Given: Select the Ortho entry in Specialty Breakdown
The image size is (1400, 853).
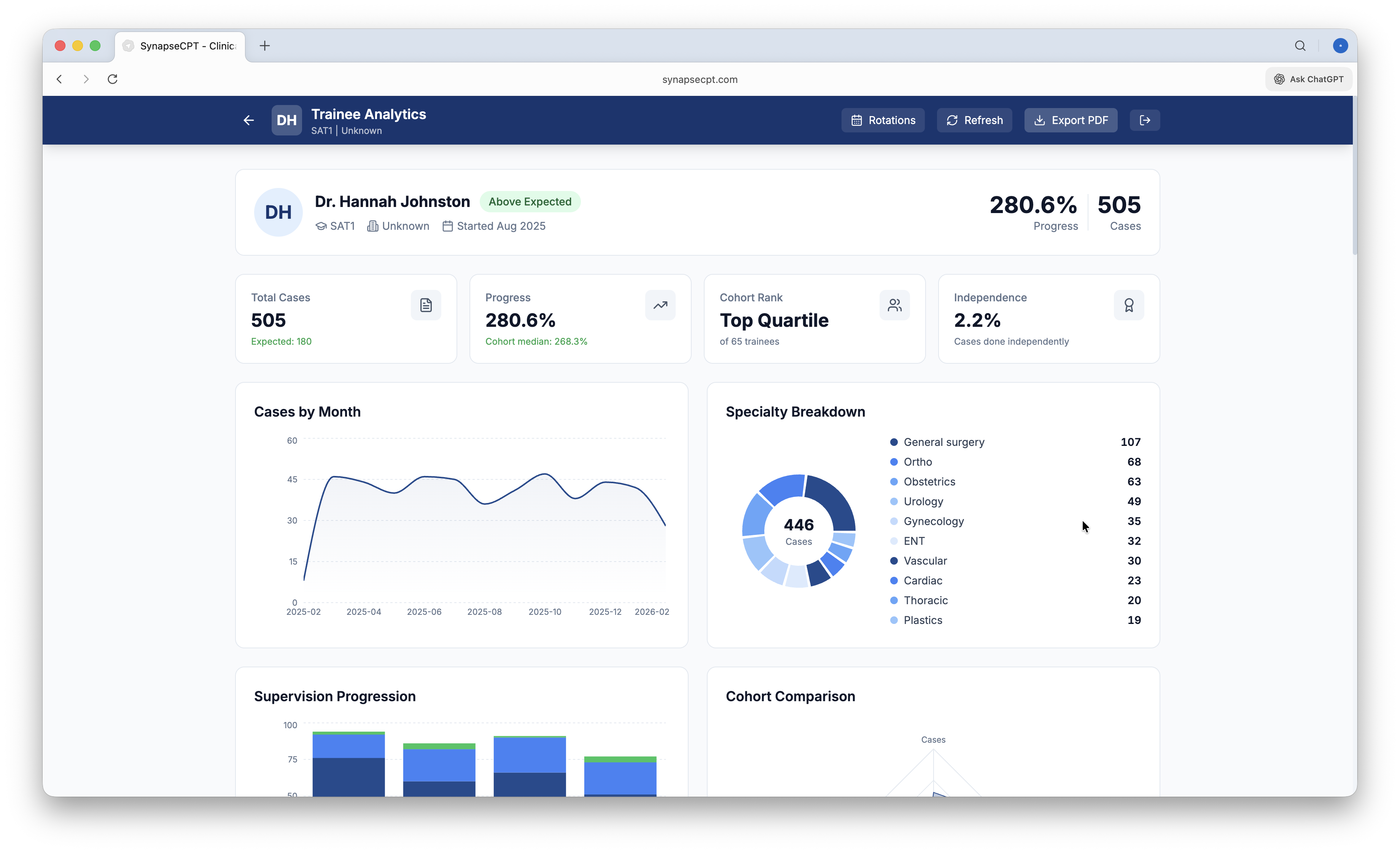Looking at the screenshot, I should point(918,462).
